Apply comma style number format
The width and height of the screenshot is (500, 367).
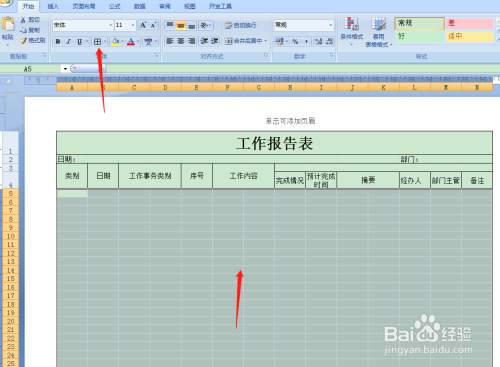click(306, 41)
